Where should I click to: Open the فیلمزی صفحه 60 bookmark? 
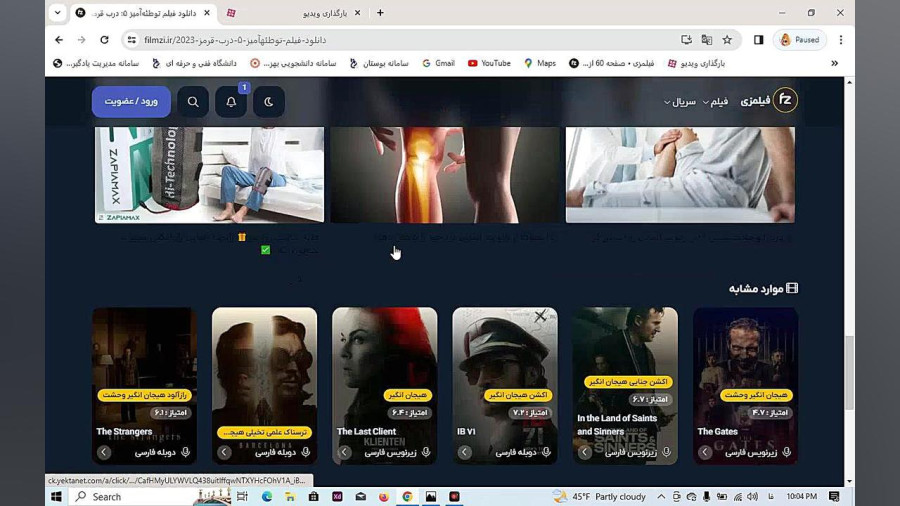612,63
